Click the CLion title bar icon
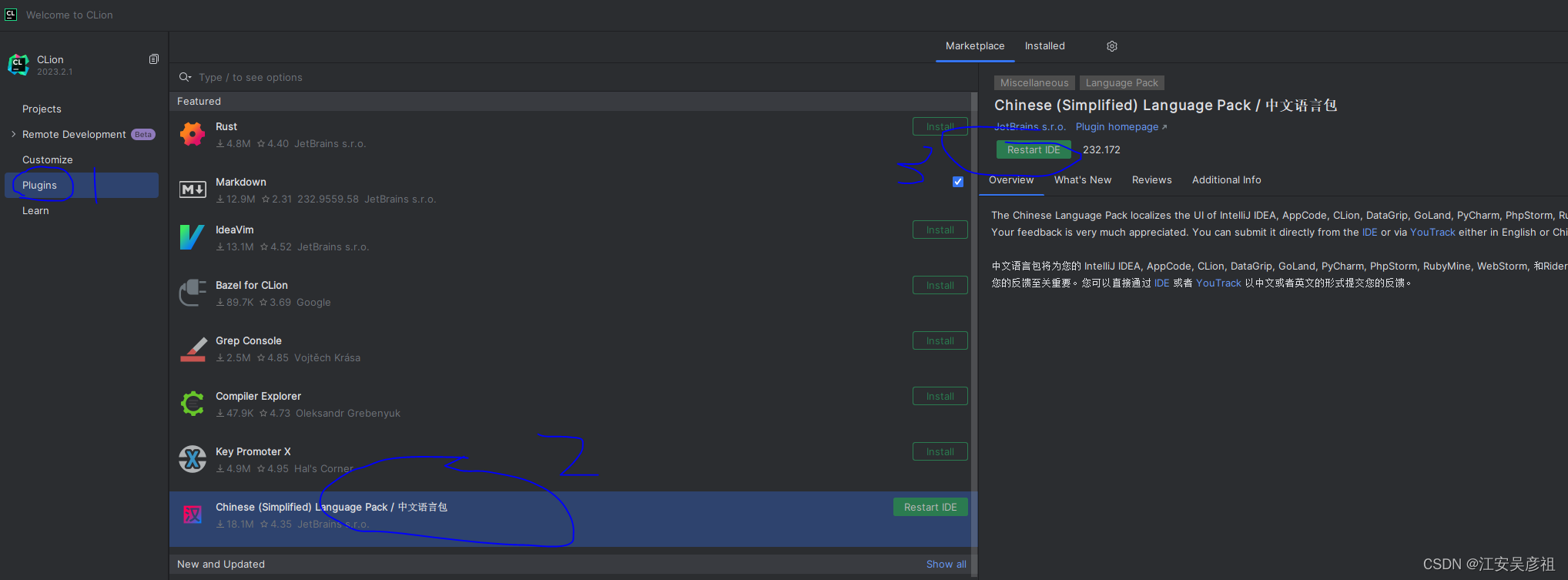 (x=11, y=15)
